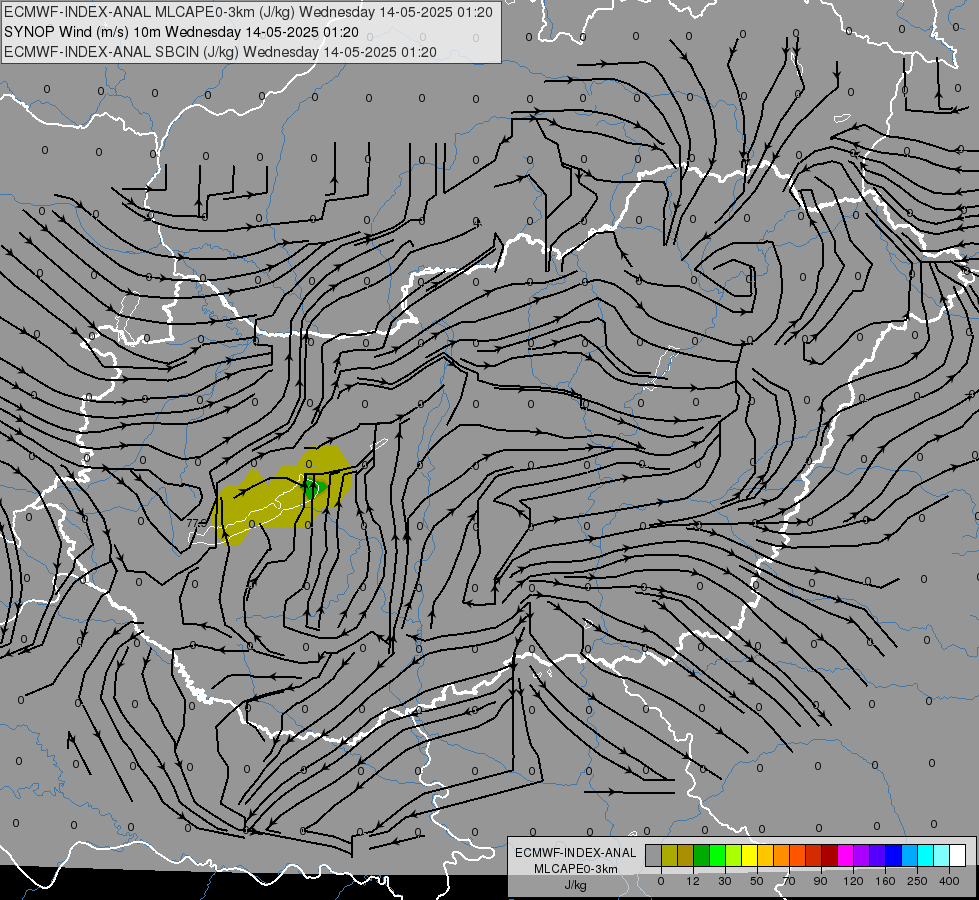
Task: Click the legend title ECMWF-INDEX-ANAL
Action: [x=575, y=853]
